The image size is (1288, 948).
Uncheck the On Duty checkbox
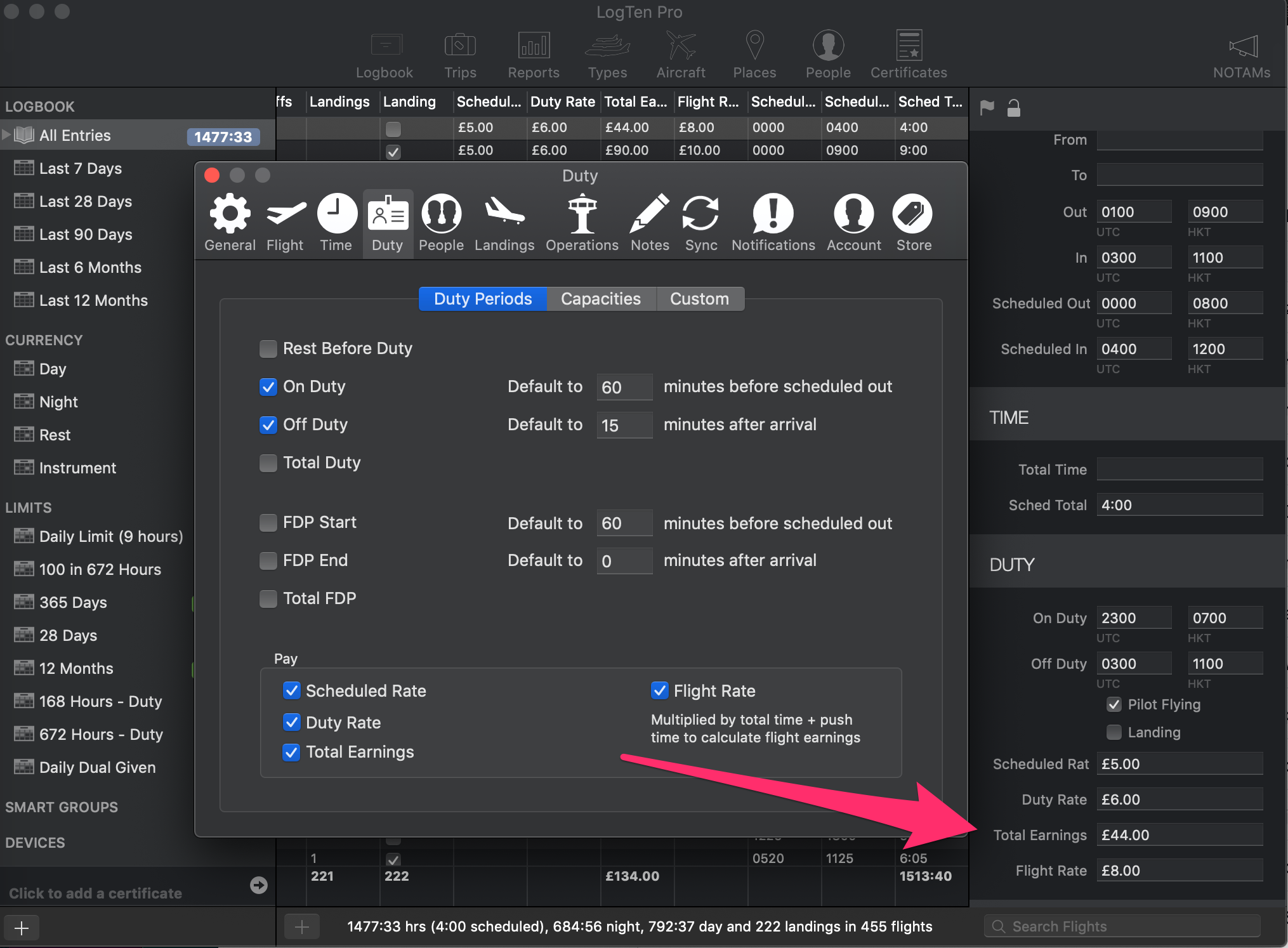click(268, 387)
